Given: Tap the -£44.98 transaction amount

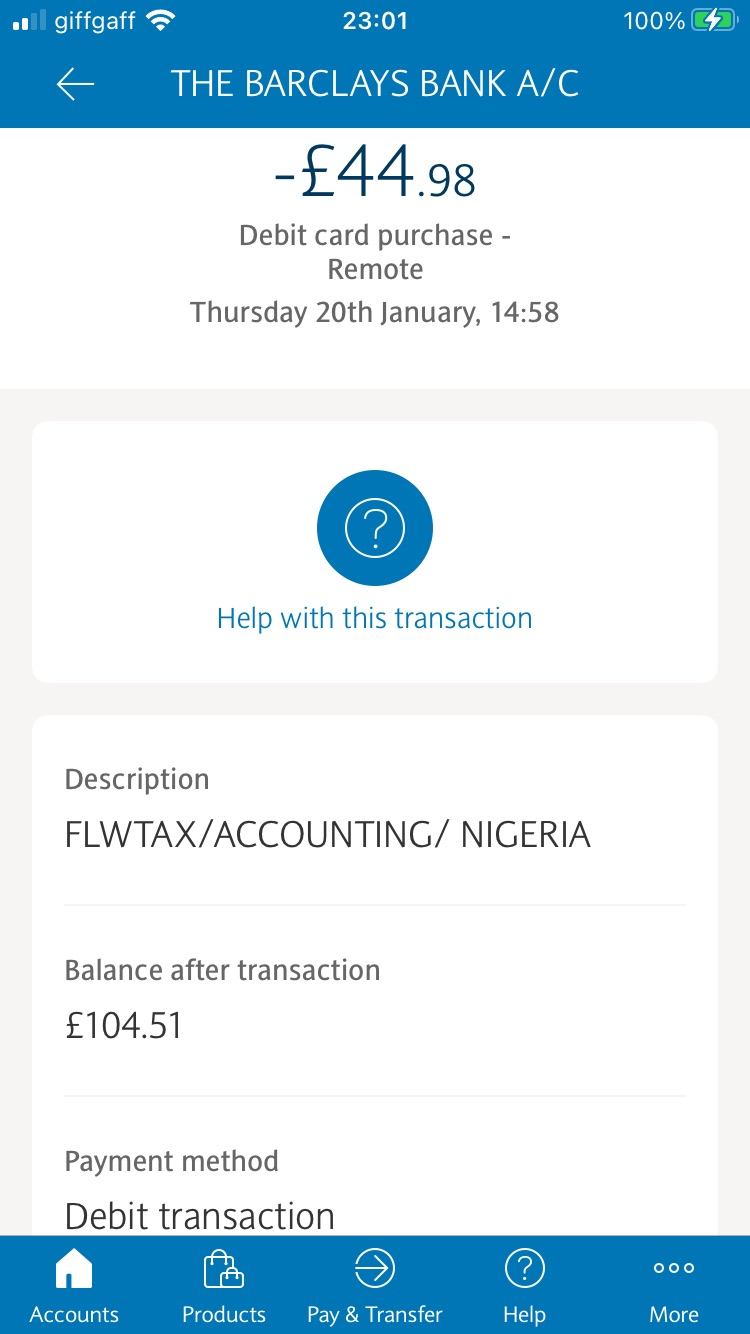Looking at the screenshot, I should pyautogui.click(x=375, y=173).
